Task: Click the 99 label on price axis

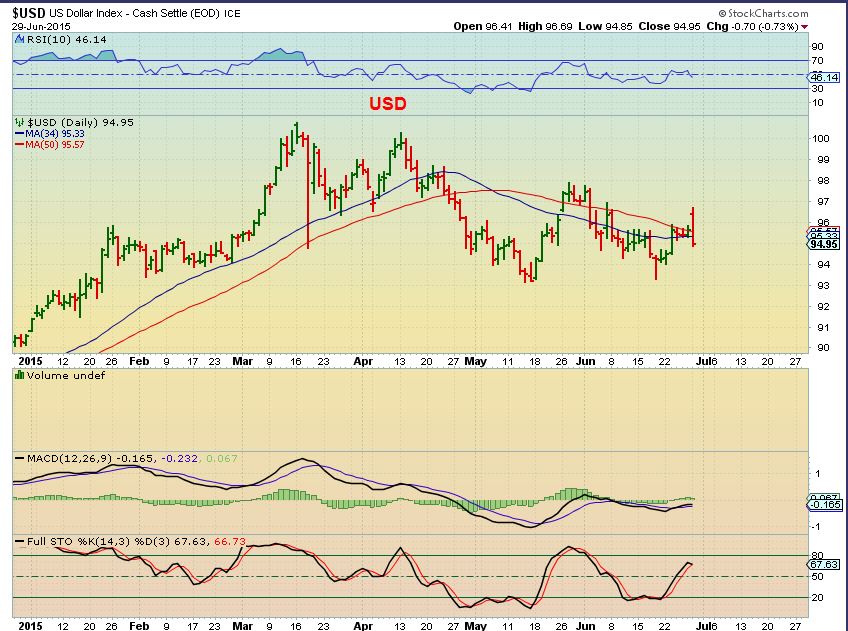Action: click(x=823, y=160)
